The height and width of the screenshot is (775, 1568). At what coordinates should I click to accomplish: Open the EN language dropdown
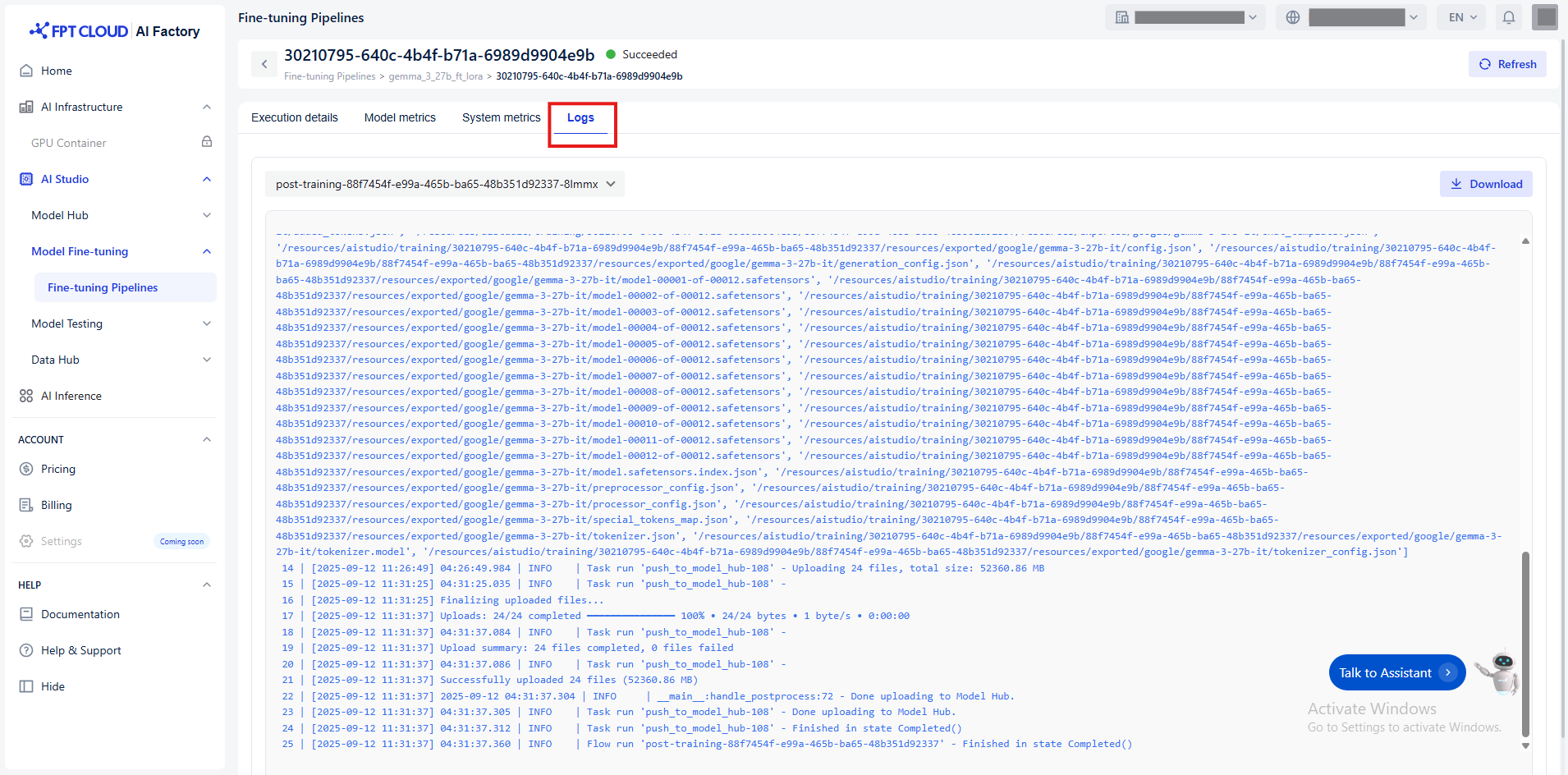(1461, 17)
